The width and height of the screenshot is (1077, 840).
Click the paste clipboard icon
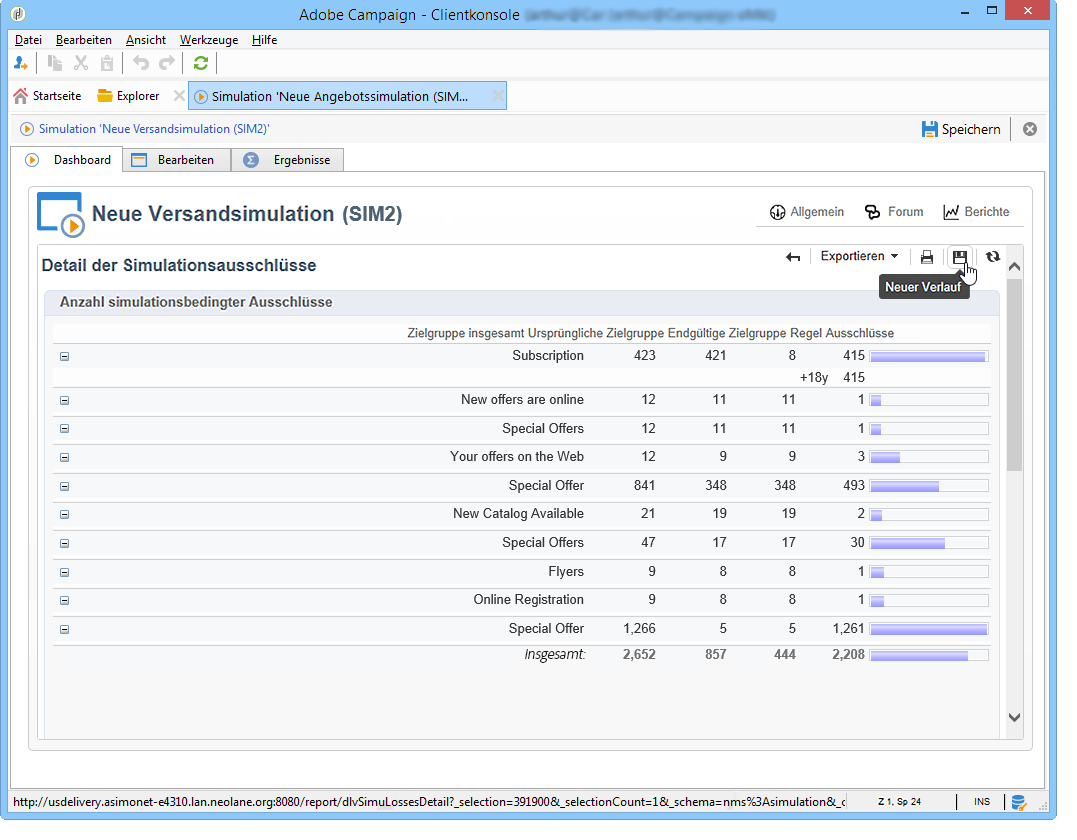pos(107,64)
